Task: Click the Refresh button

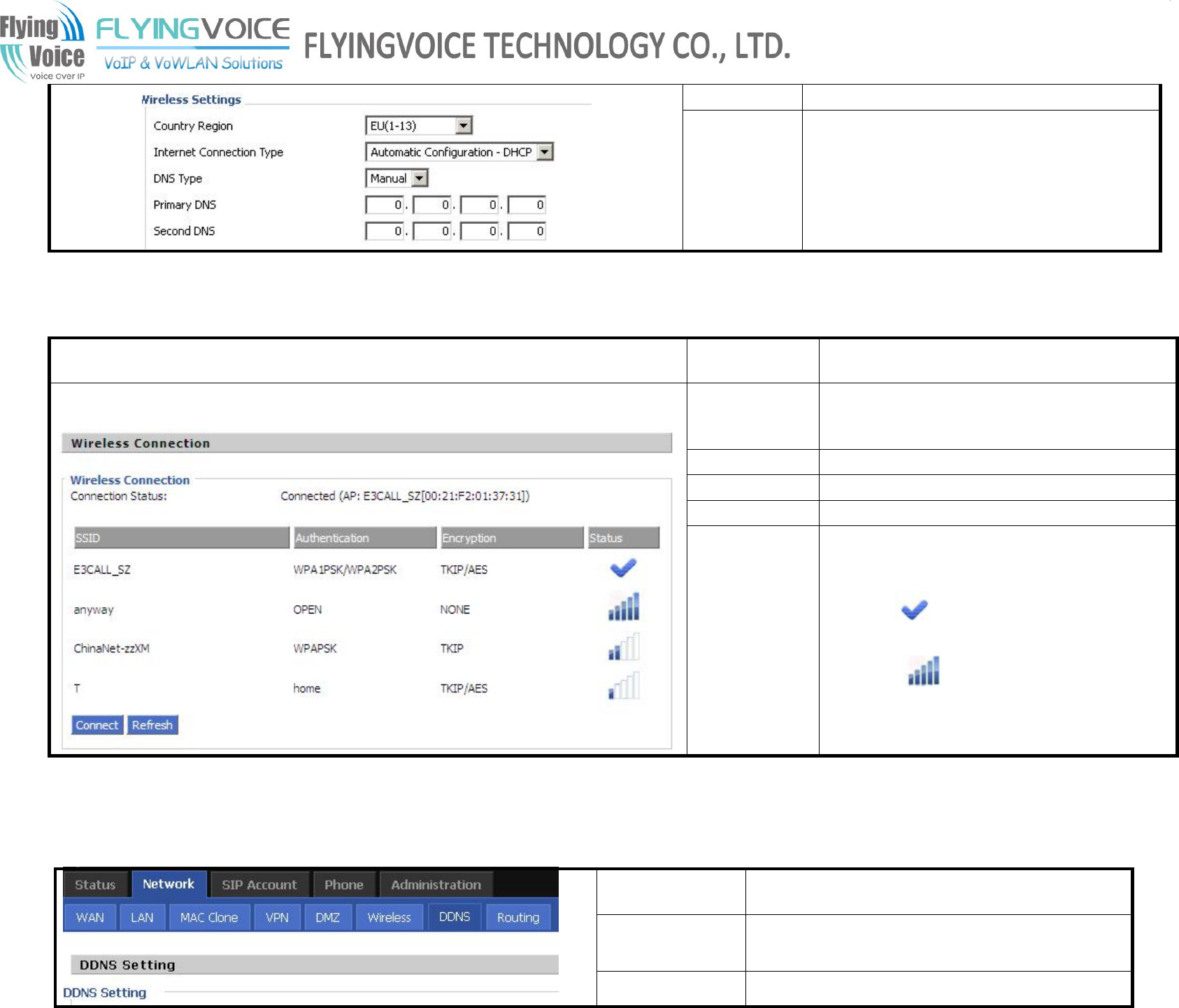Action: tap(152, 725)
